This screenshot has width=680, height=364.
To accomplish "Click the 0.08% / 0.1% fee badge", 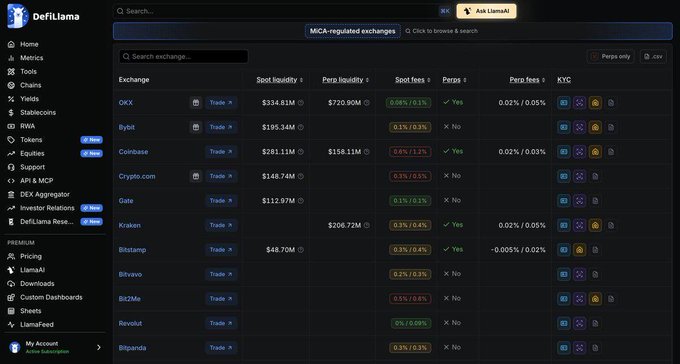I will (x=409, y=103).
